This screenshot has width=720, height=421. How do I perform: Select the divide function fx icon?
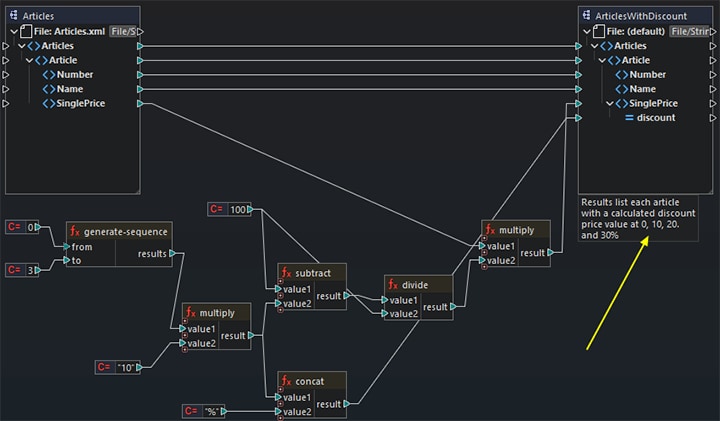[x=393, y=285]
